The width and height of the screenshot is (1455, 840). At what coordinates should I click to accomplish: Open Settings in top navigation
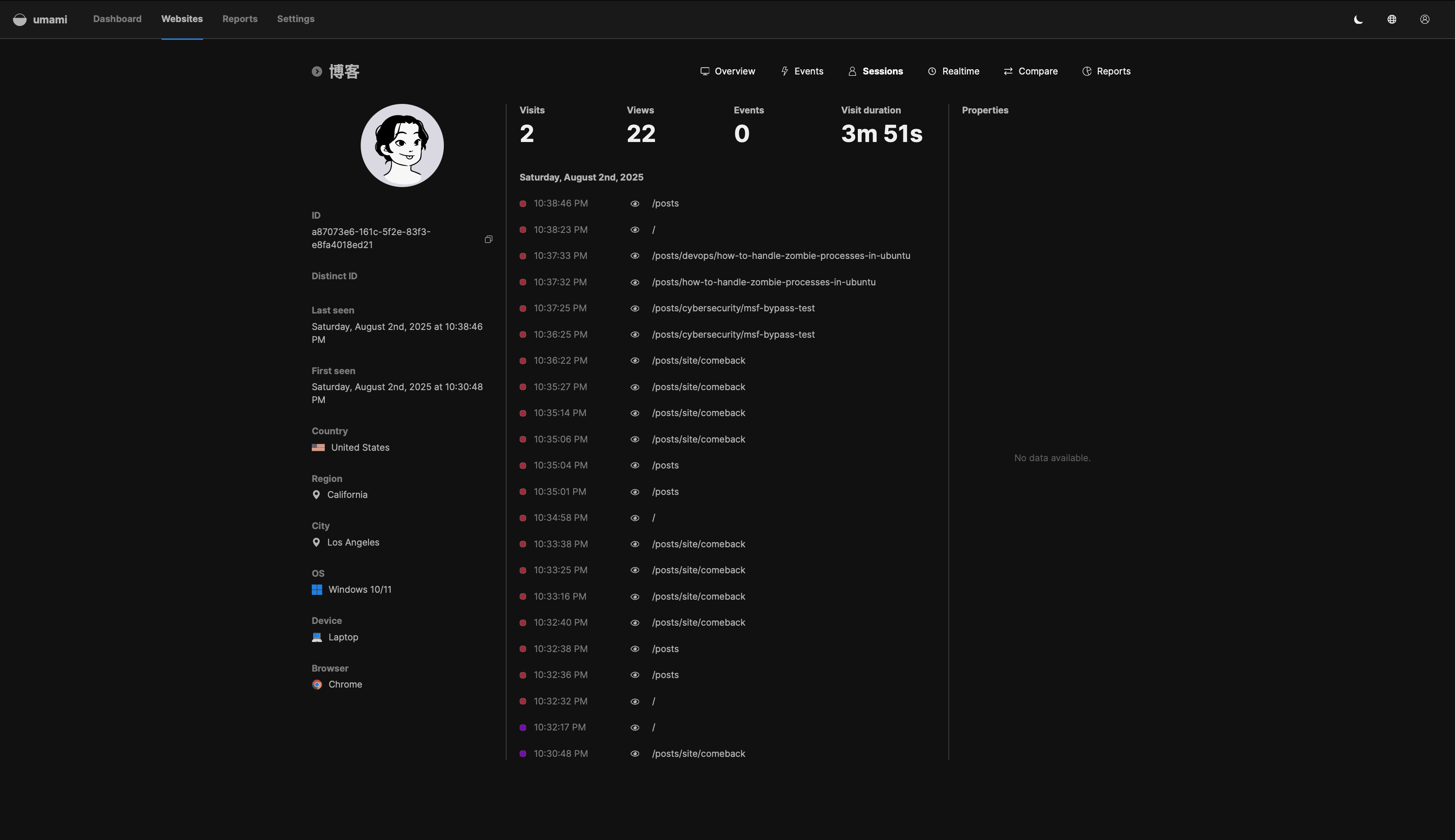click(x=295, y=19)
